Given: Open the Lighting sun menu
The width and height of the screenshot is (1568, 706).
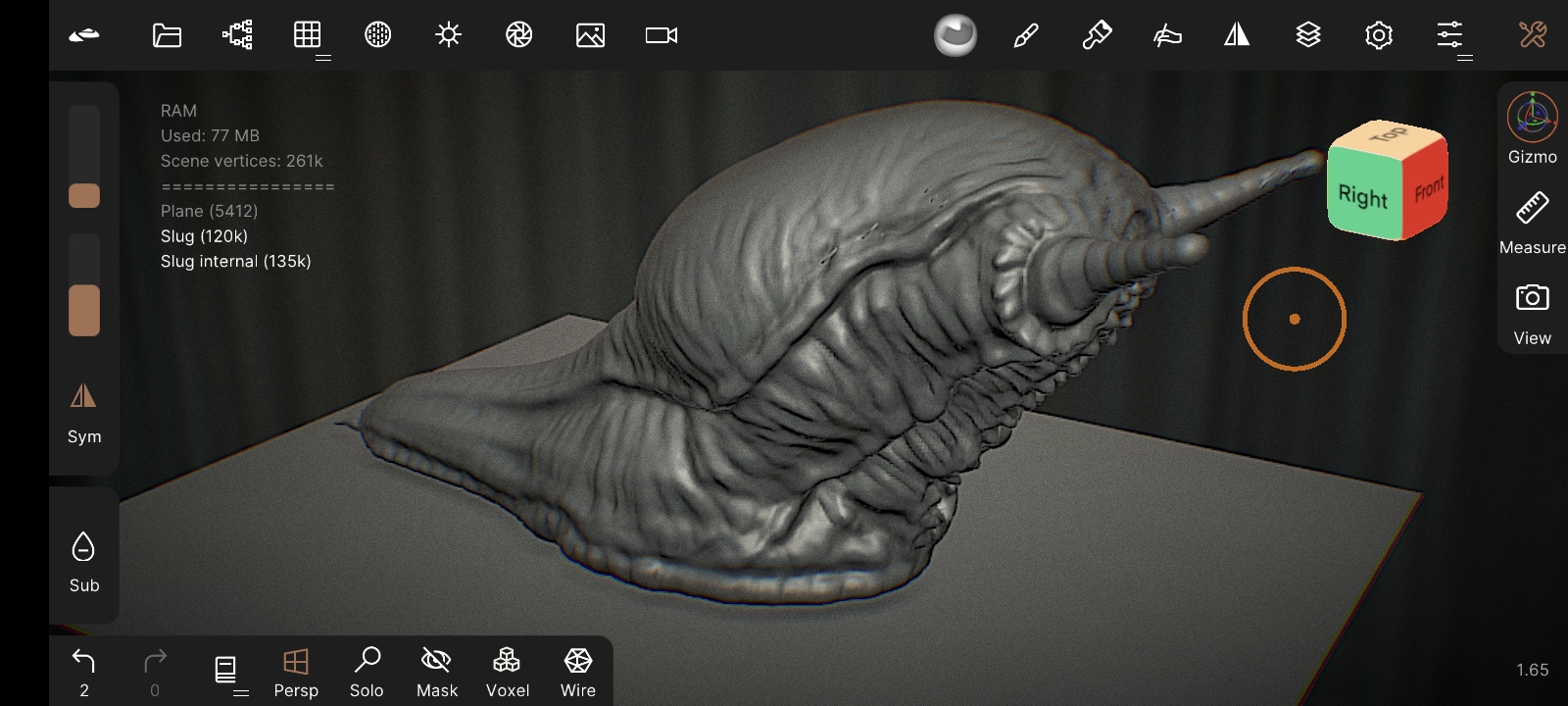Looking at the screenshot, I should 449,35.
